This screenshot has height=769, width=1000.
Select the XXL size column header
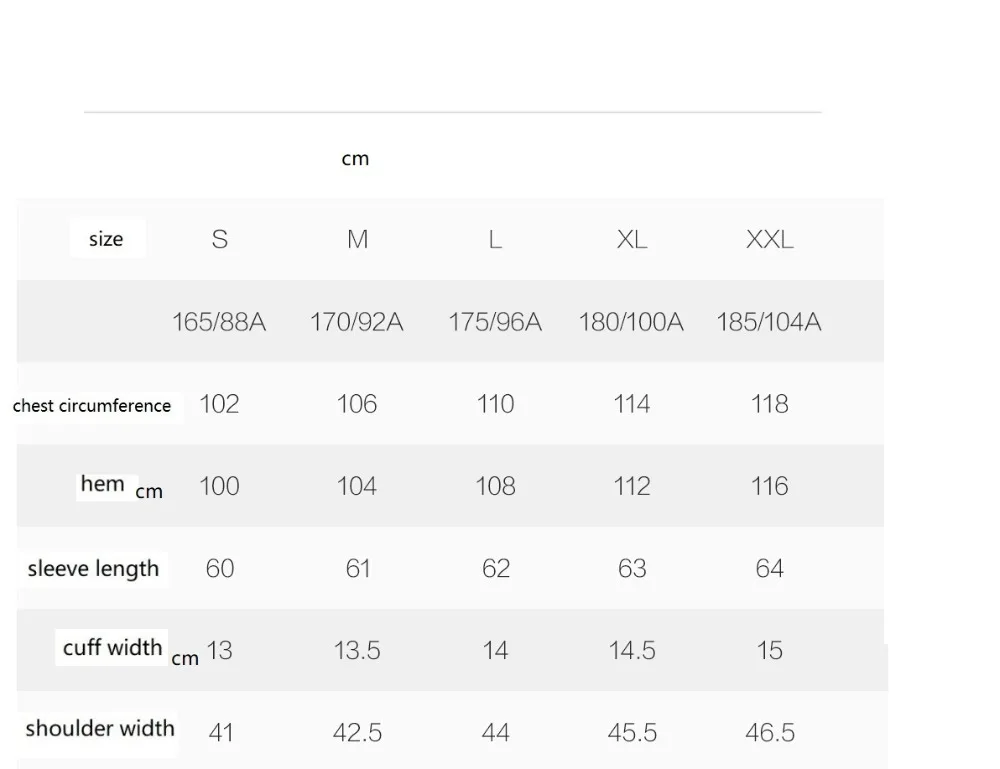point(770,240)
